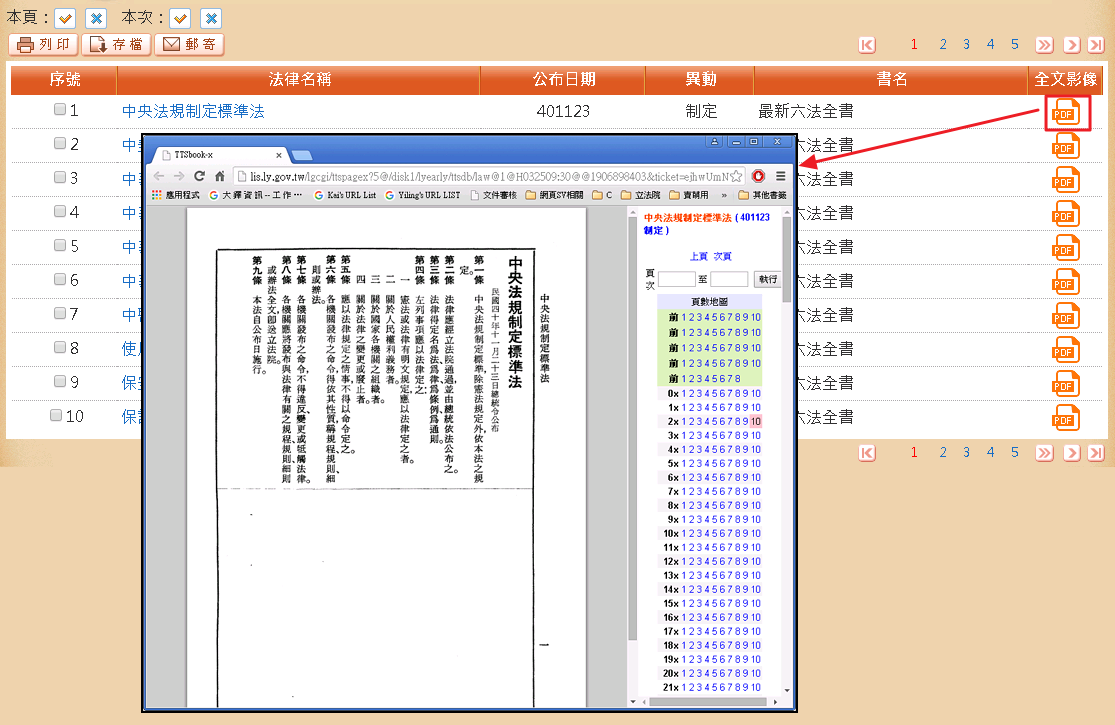This screenshot has width=1115, height=725.
Task: Open the Chrome hamburger menu
Action: coord(781,176)
